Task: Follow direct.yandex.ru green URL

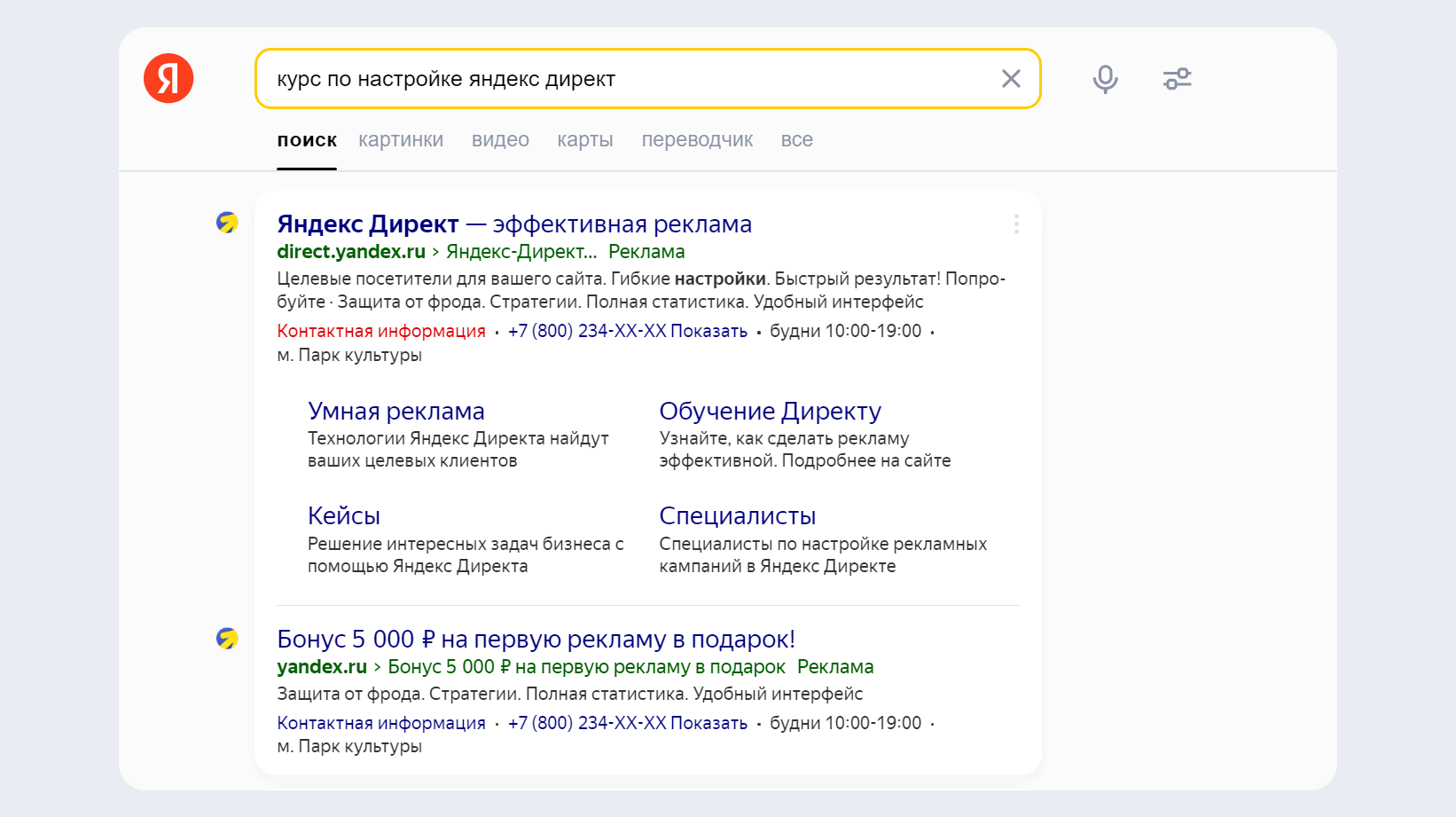Action: coord(351,252)
